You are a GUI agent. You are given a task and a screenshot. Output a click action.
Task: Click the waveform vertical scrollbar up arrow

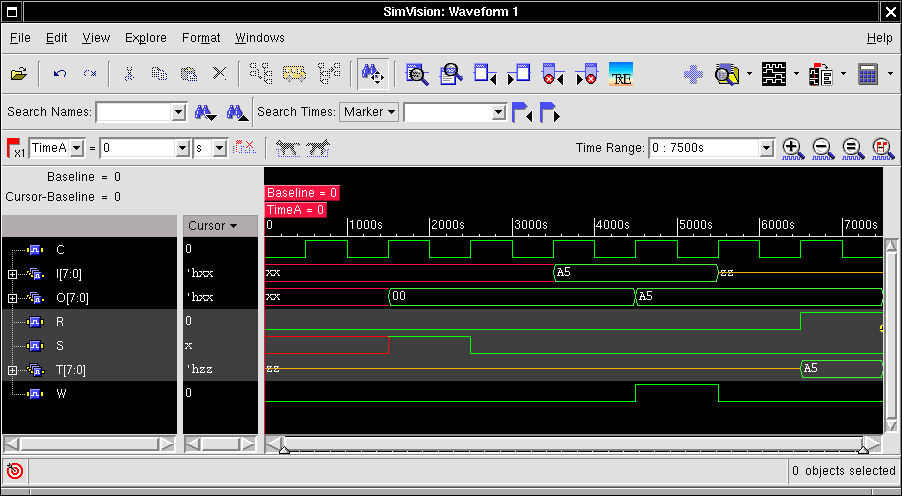click(891, 246)
